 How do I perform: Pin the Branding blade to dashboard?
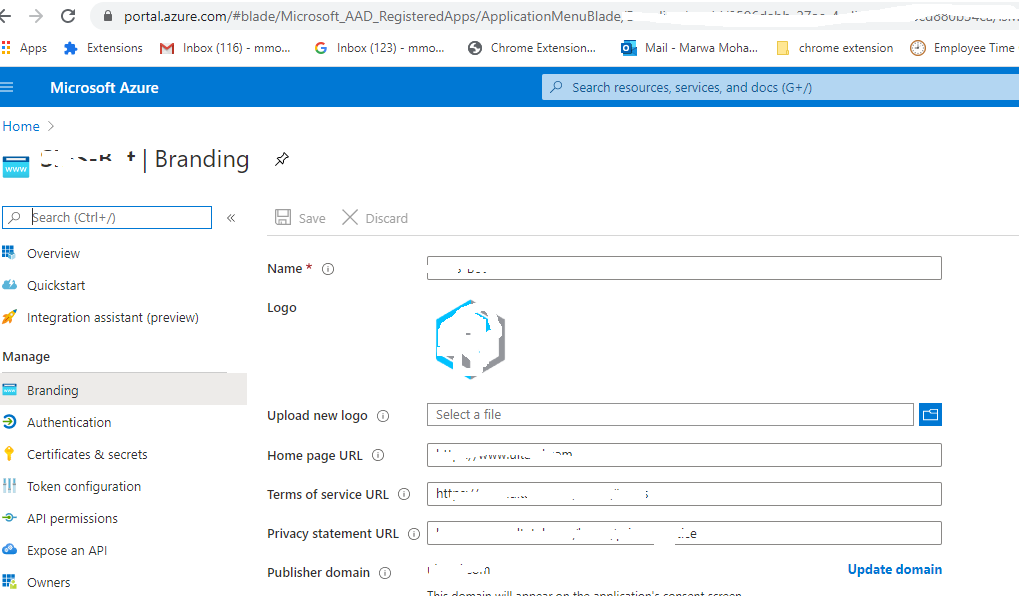tap(281, 158)
